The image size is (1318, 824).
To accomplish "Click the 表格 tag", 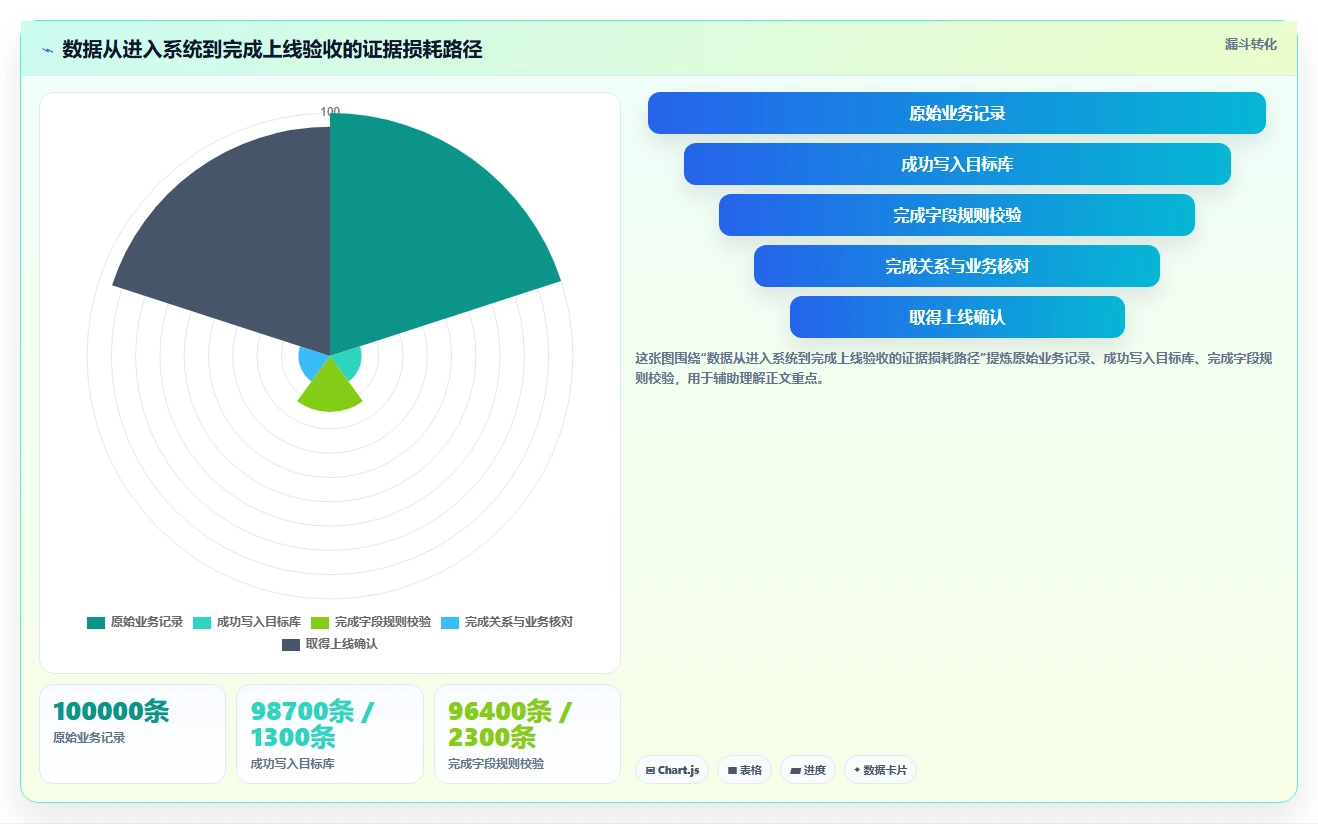I will pos(745,770).
